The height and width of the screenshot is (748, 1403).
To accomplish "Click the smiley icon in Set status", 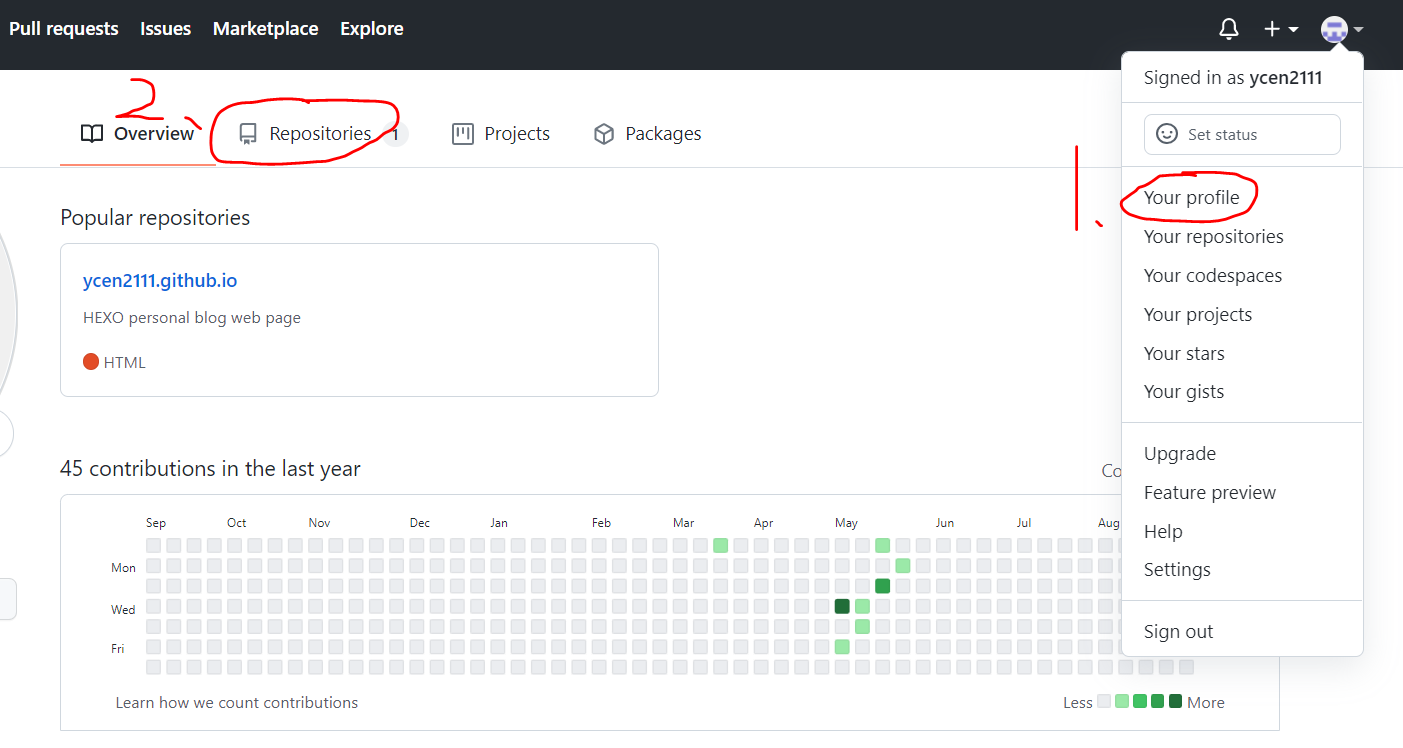I will (1167, 134).
